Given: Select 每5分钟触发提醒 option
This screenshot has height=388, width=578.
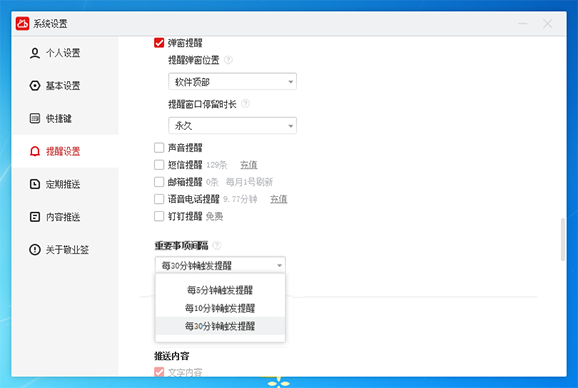Looking at the screenshot, I should pyautogui.click(x=220, y=290).
